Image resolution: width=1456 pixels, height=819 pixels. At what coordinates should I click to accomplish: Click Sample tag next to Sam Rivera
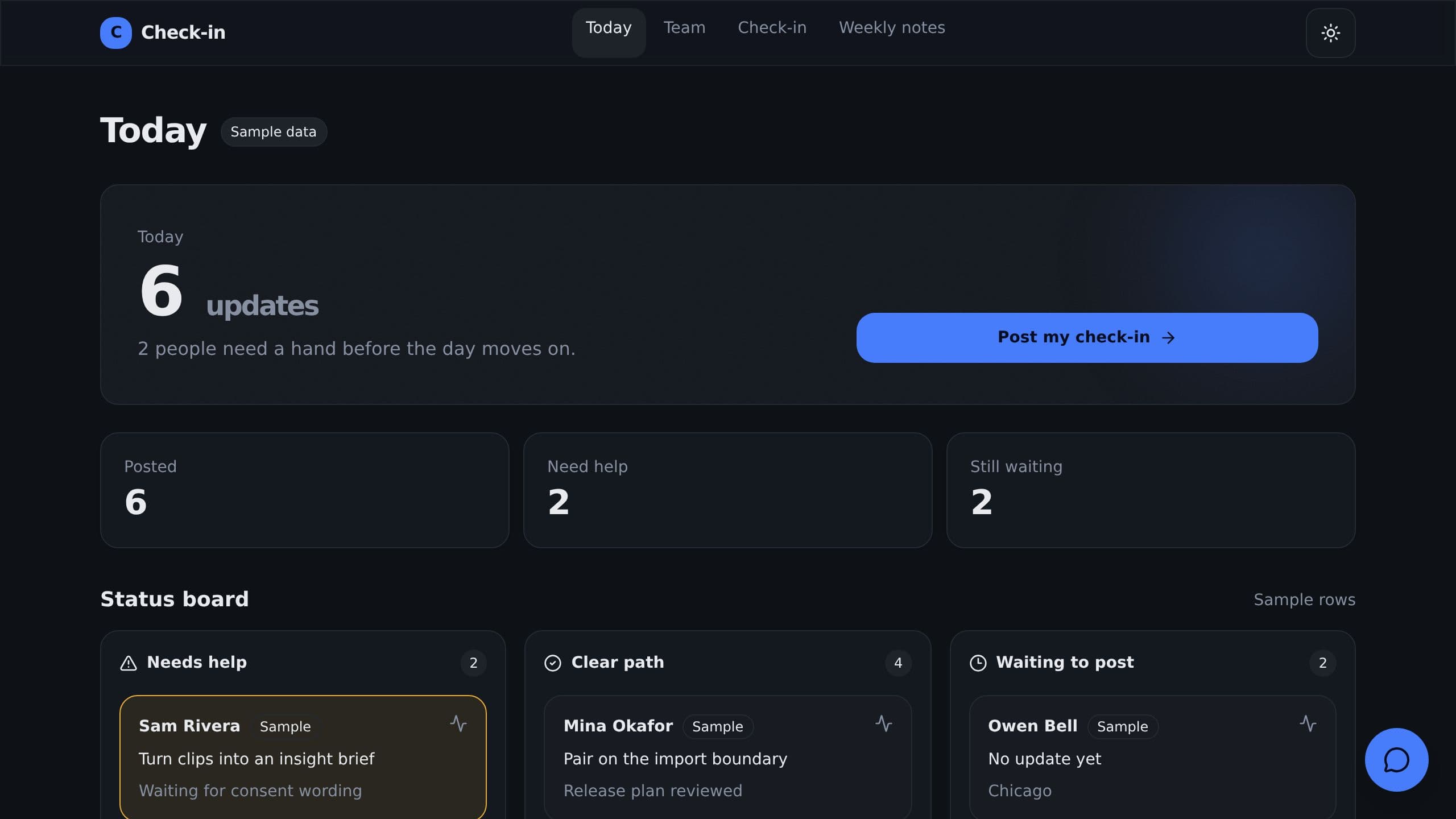(x=286, y=727)
